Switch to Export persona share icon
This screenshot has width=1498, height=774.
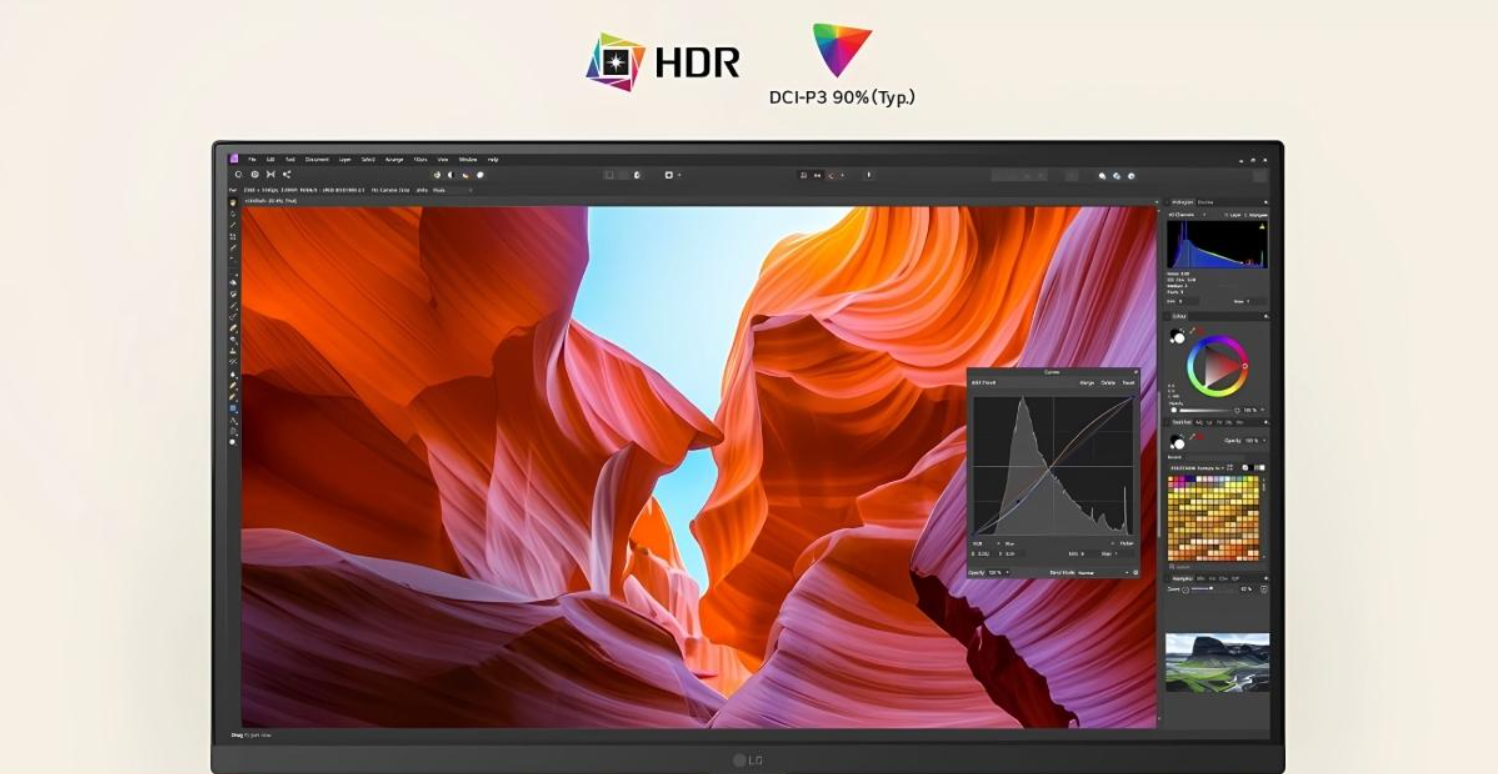pos(286,174)
